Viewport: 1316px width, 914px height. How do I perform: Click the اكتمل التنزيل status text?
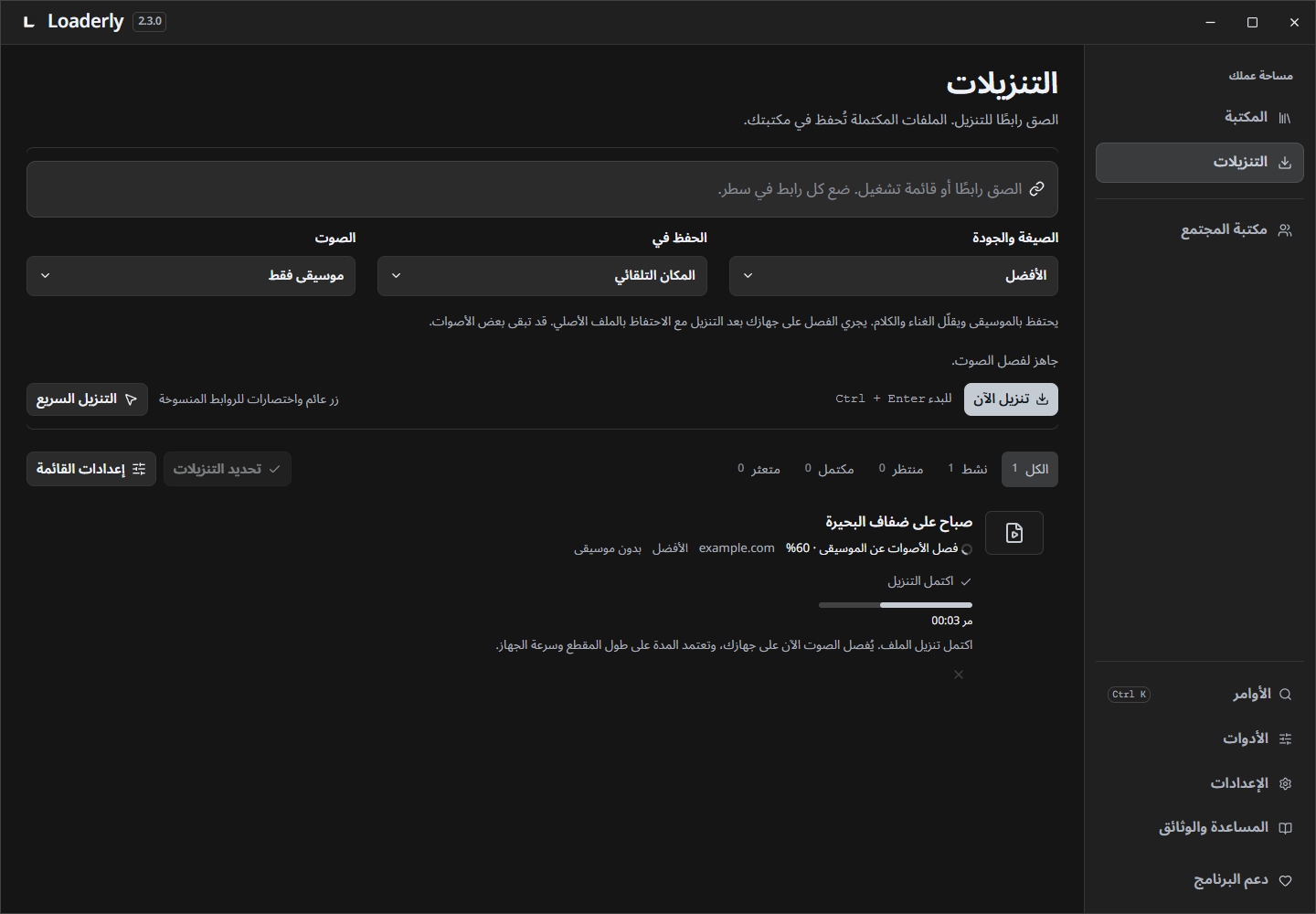pos(920,581)
